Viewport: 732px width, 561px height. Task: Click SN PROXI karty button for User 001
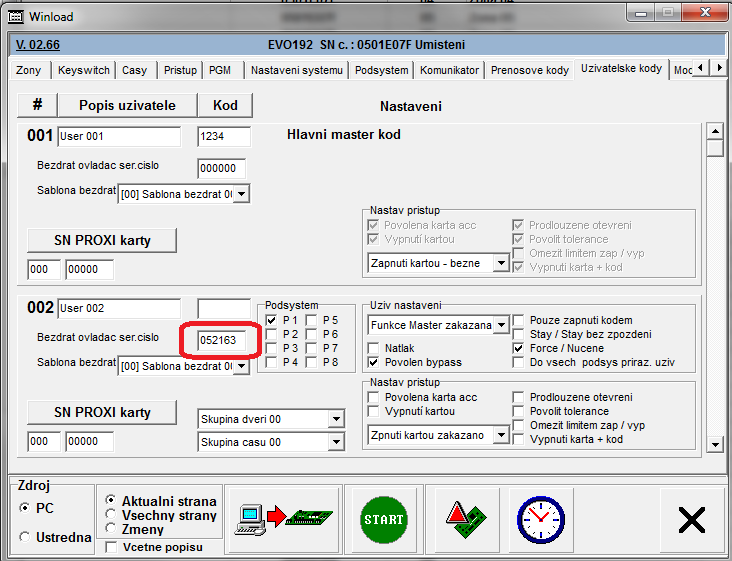(x=102, y=240)
